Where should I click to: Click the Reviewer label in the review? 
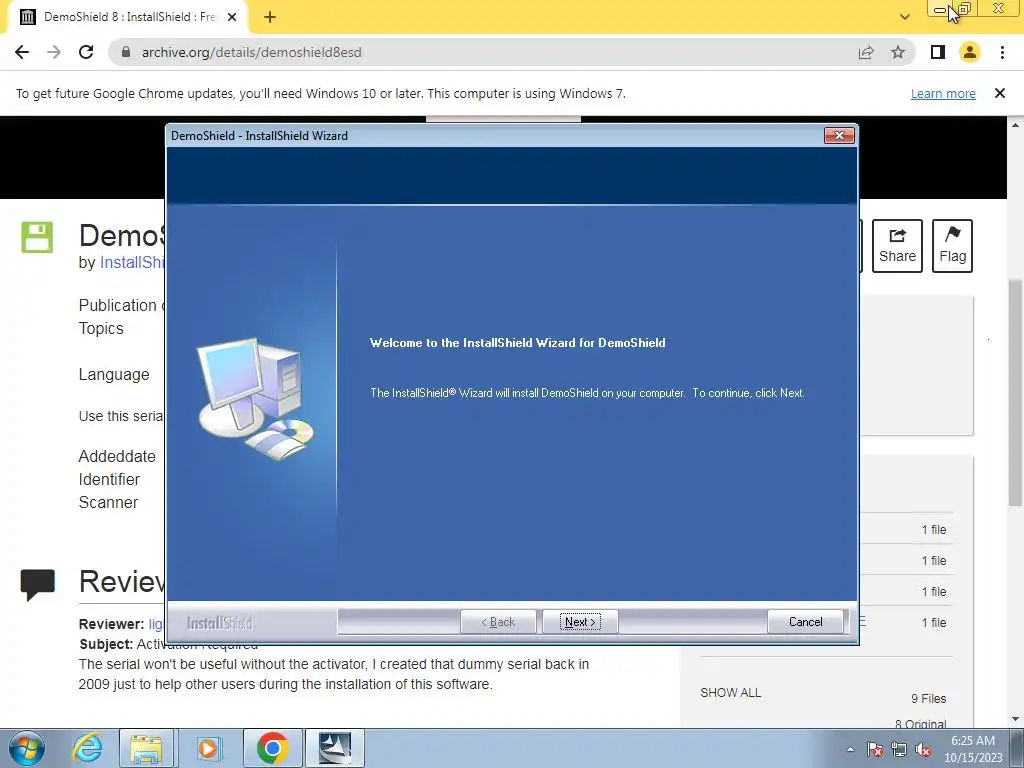111,624
